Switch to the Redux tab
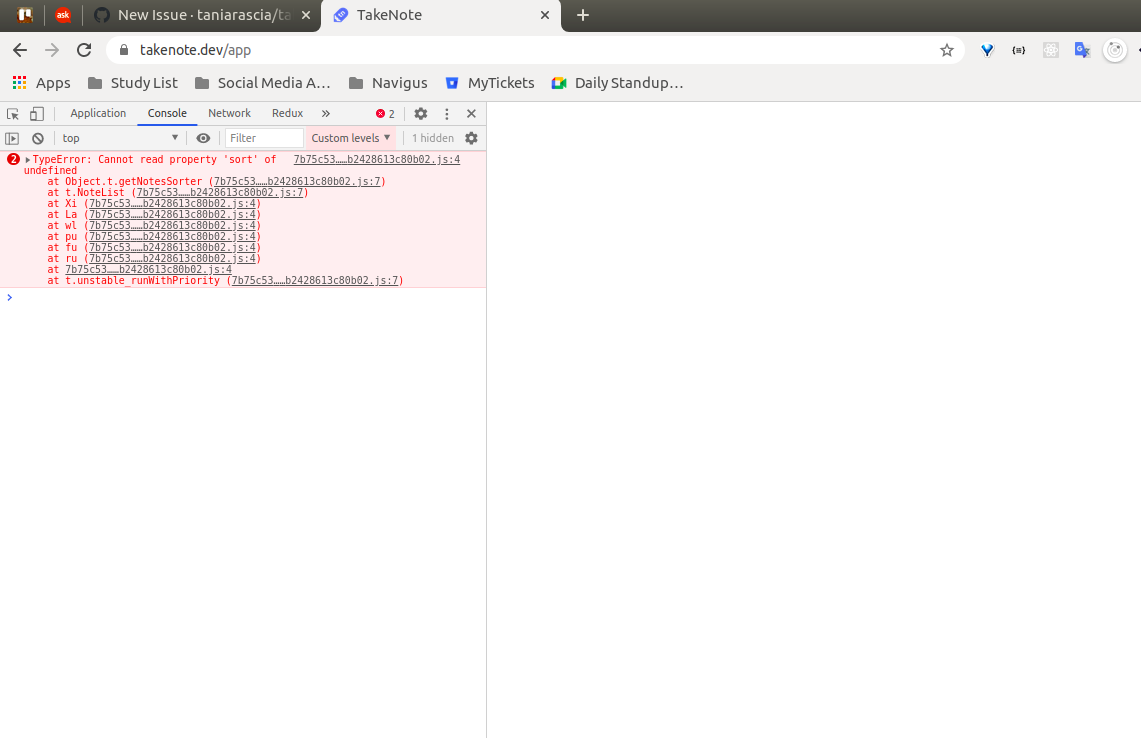Viewport: 1141px width, 738px height. [x=287, y=113]
